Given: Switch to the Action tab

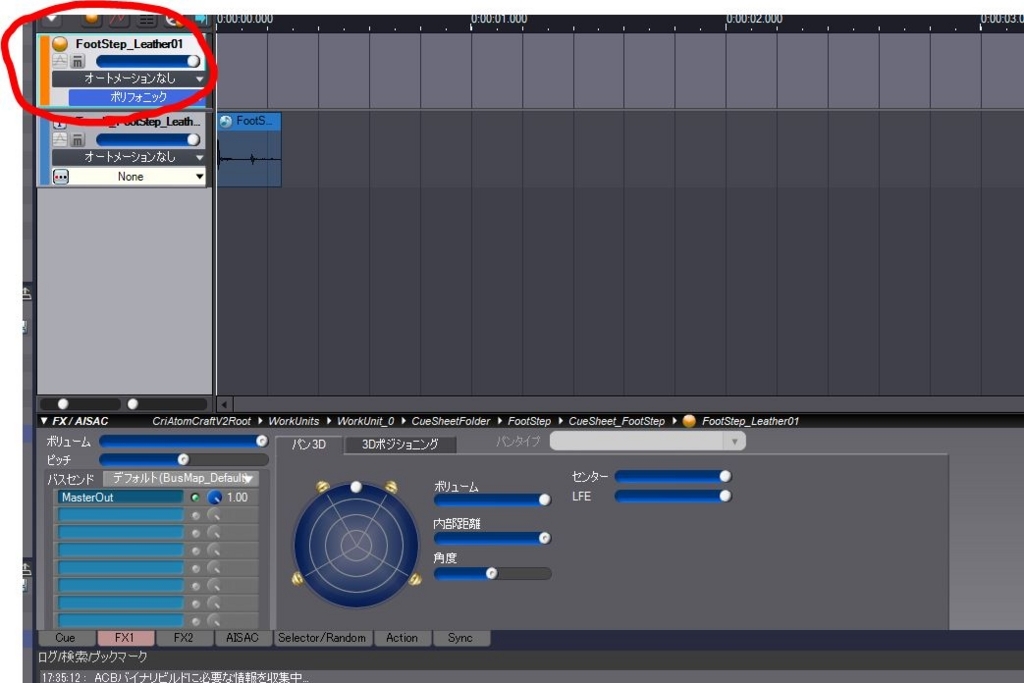Looking at the screenshot, I should click(x=402, y=638).
